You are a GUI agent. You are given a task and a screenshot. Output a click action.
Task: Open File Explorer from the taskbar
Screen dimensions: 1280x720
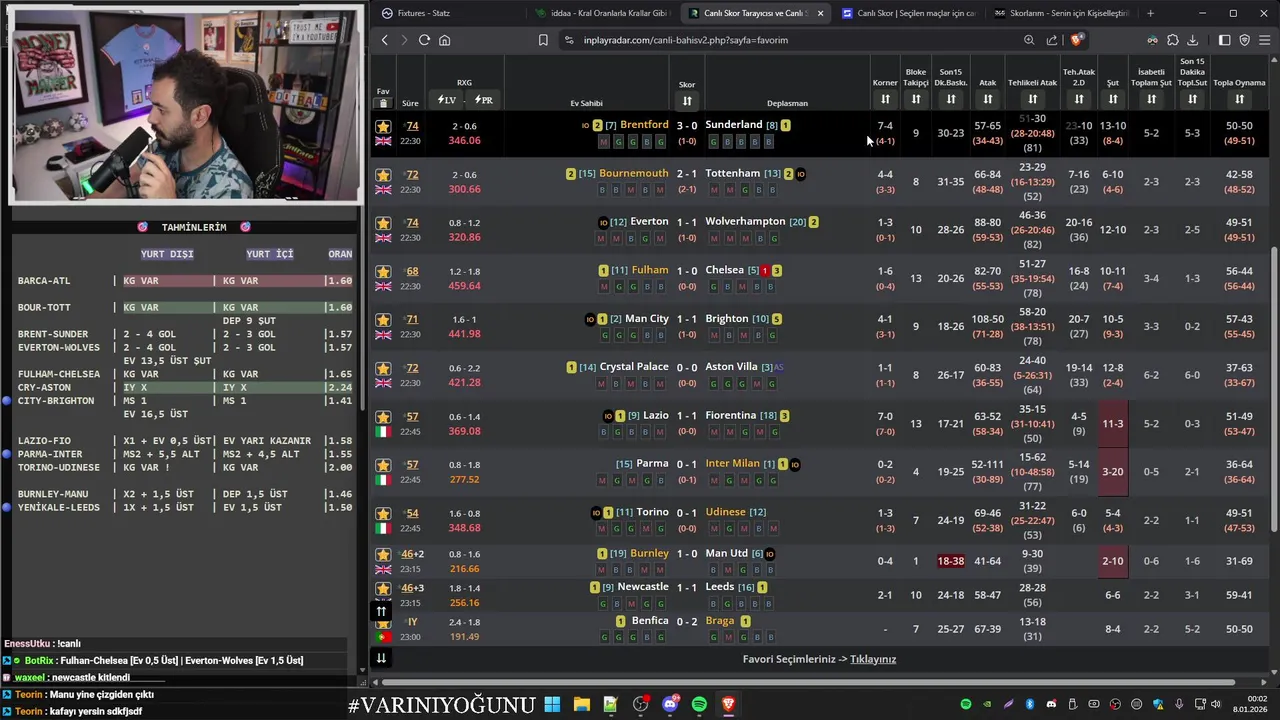[581, 705]
